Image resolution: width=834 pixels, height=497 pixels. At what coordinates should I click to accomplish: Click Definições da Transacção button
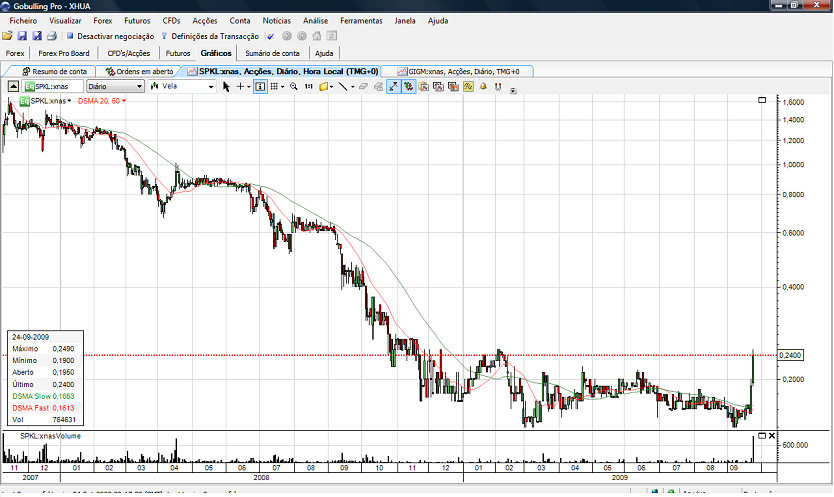(210, 36)
